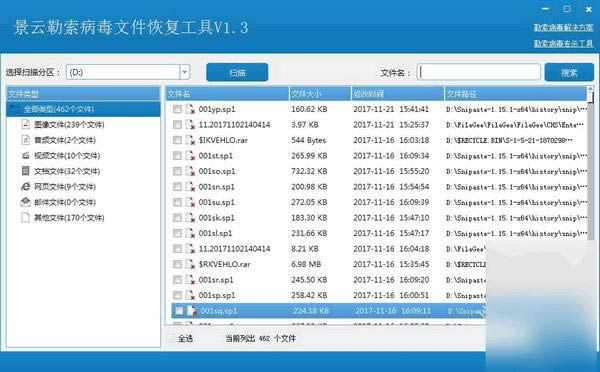Screen dimensions: 600x372
Task: Click file icon beside highlighted 001sq.sp1
Action: 192,311
